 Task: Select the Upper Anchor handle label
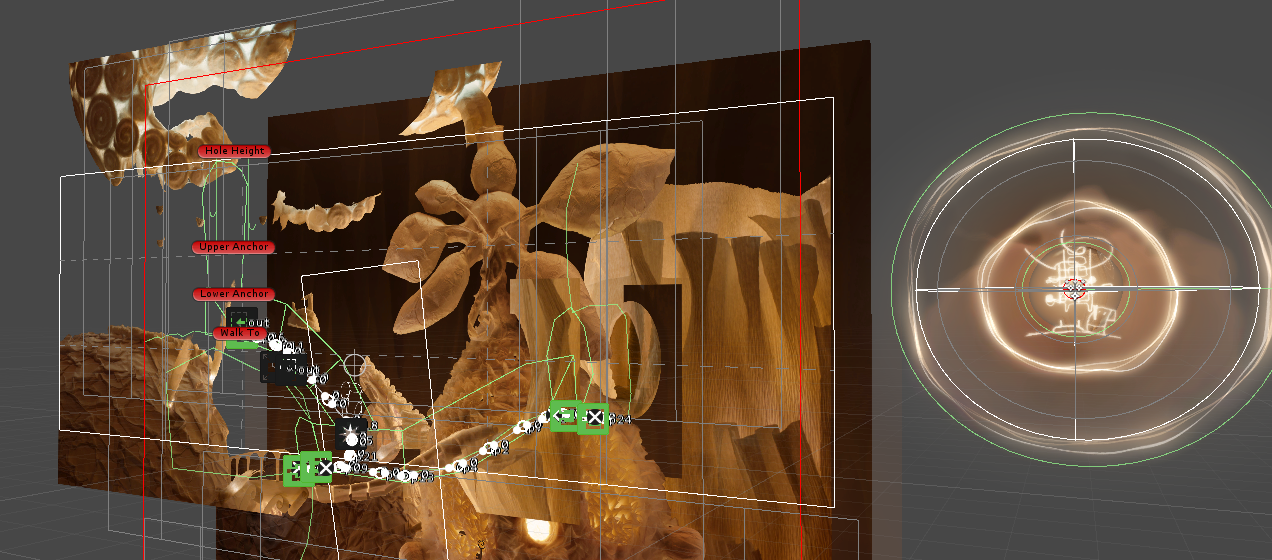tap(232, 246)
